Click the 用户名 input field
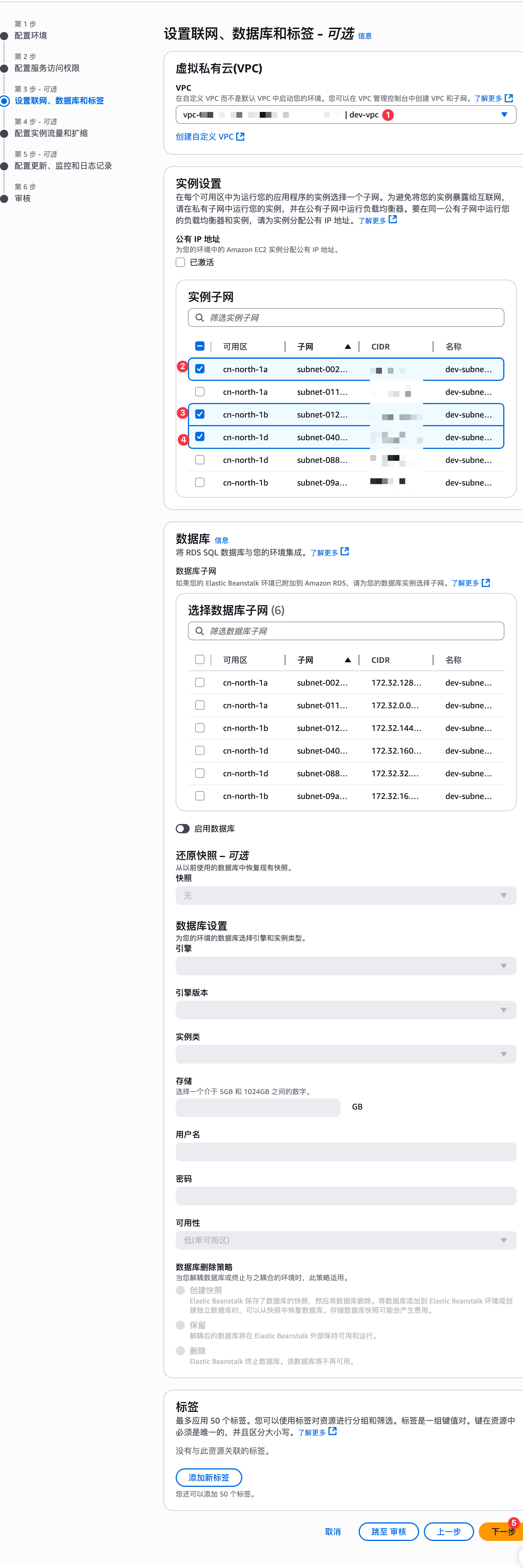523x1568 pixels. (x=346, y=1152)
